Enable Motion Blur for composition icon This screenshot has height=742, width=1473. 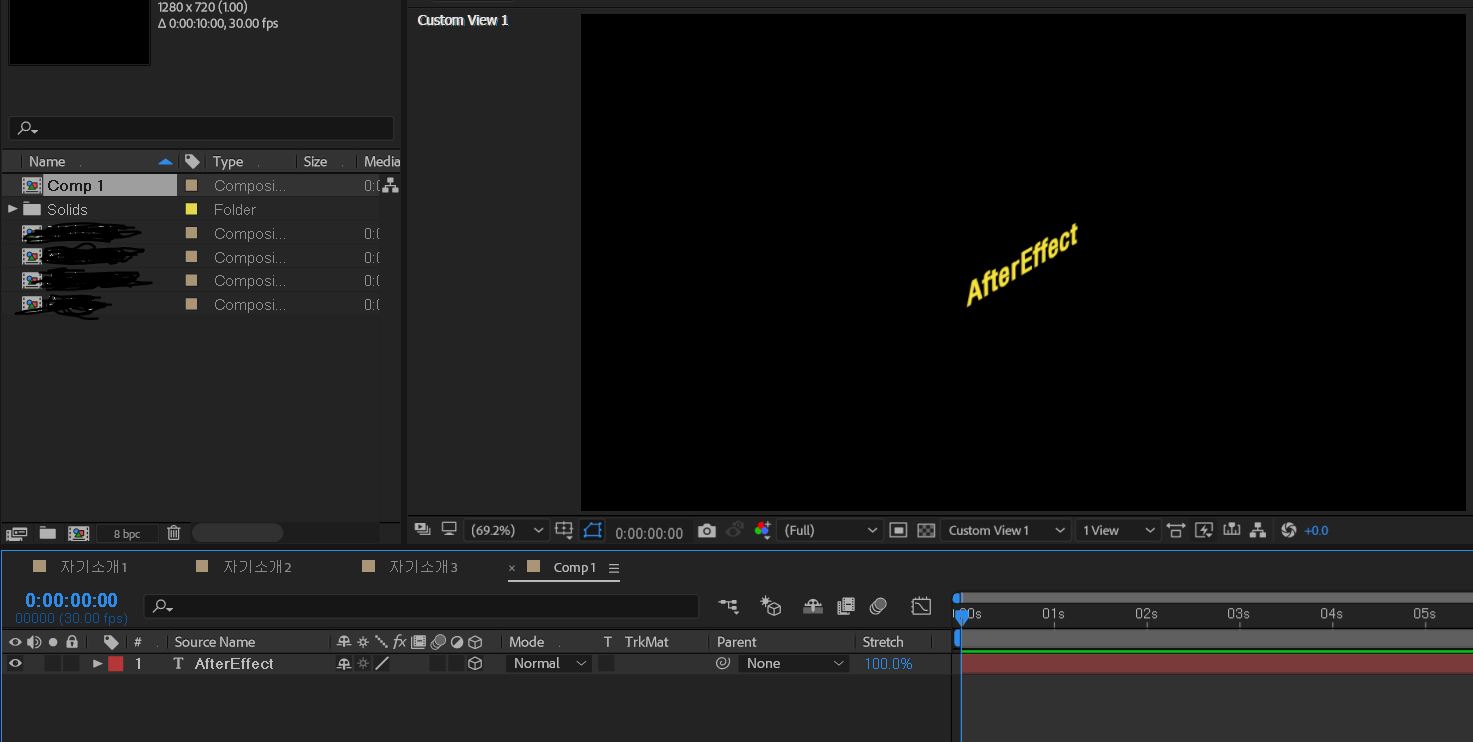(x=879, y=606)
